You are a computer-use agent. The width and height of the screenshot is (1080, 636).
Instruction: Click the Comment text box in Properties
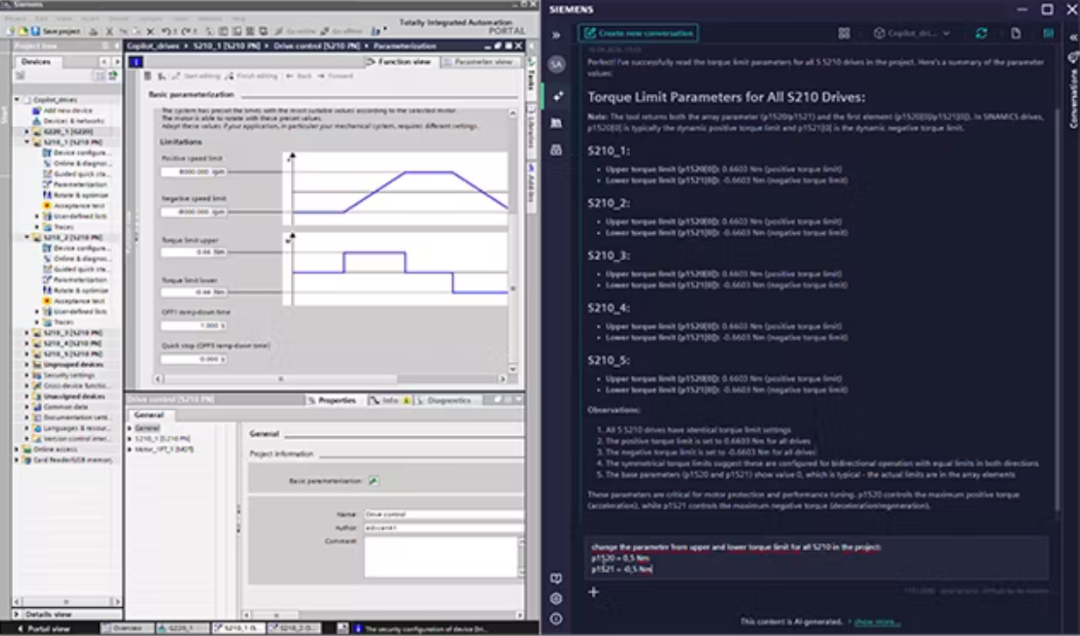(441, 557)
